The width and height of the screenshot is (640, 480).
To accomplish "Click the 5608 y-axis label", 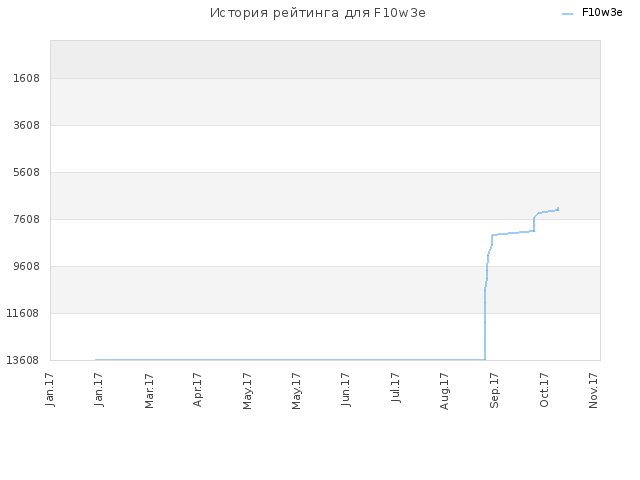I will 26,172.
